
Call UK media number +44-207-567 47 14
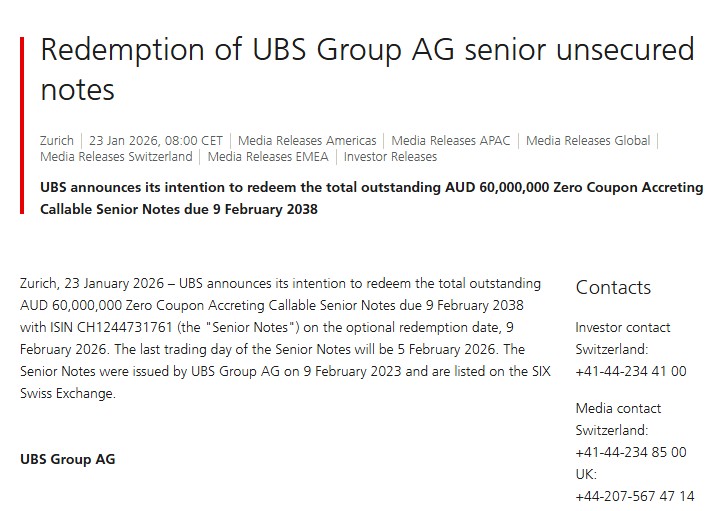click(x=634, y=496)
